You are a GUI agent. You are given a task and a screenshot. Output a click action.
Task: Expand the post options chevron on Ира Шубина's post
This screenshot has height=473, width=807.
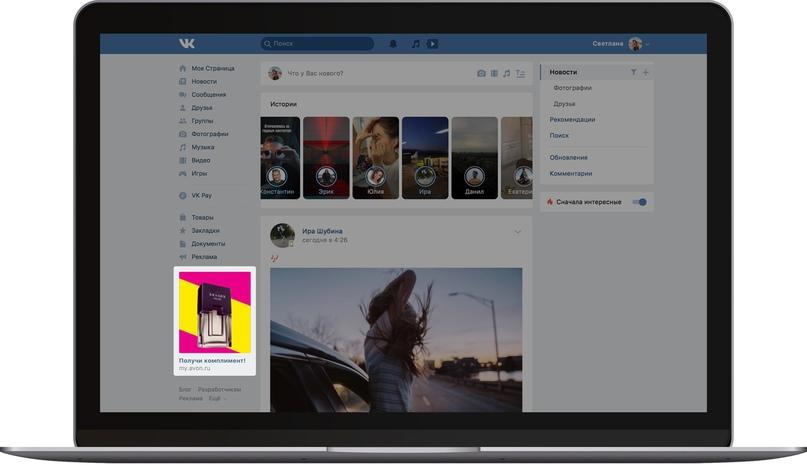coord(518,232)
